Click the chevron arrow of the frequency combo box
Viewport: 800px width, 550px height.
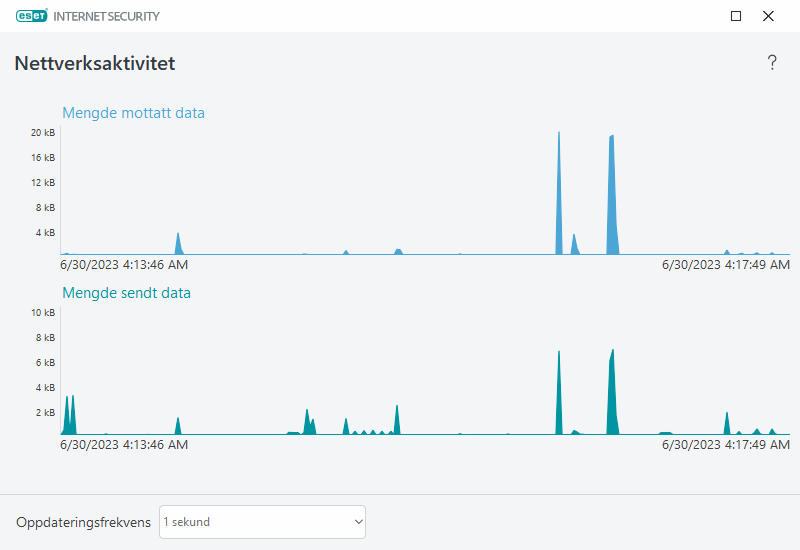(x=358, y=522)
